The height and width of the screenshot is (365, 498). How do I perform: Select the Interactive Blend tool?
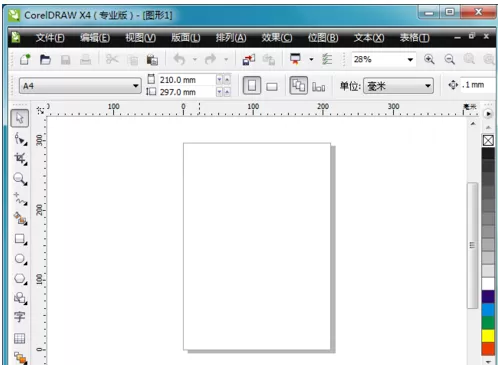(x=20, y=358)
